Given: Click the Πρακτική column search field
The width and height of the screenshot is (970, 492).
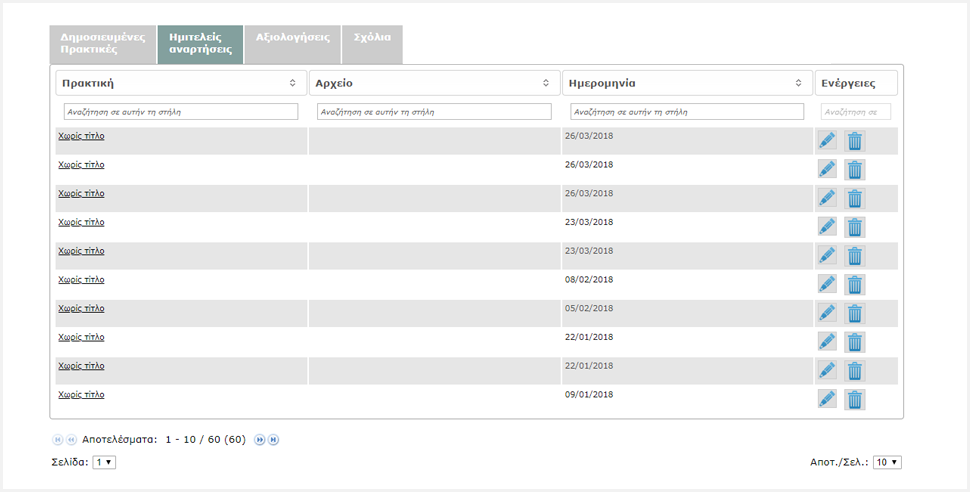Looking at the screenshot, I should pyautogui.click(x=181, y=112).
